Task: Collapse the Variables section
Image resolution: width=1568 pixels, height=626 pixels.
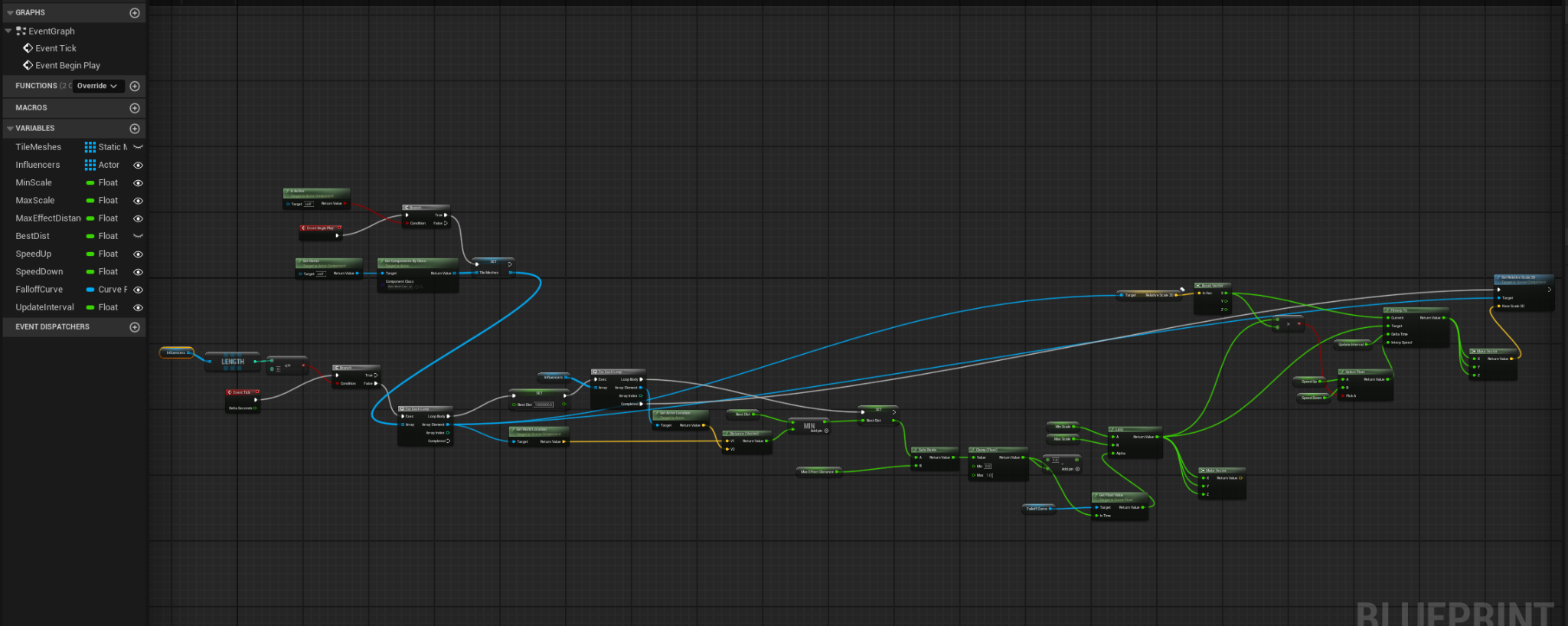Action: coord(10,129)
